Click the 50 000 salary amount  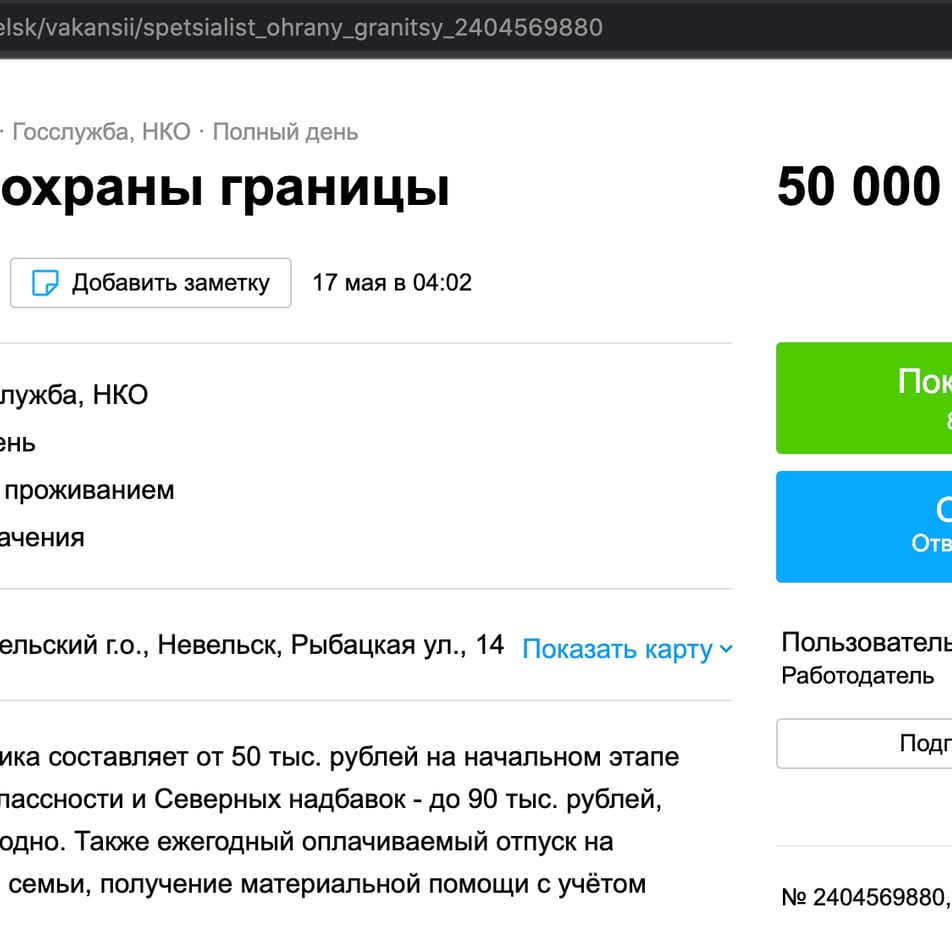859,186
